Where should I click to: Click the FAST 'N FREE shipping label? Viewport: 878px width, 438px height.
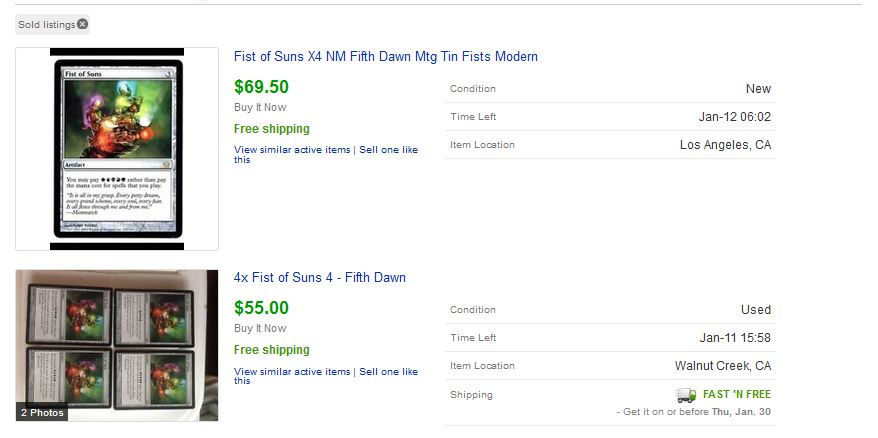(x=737, y=394)
